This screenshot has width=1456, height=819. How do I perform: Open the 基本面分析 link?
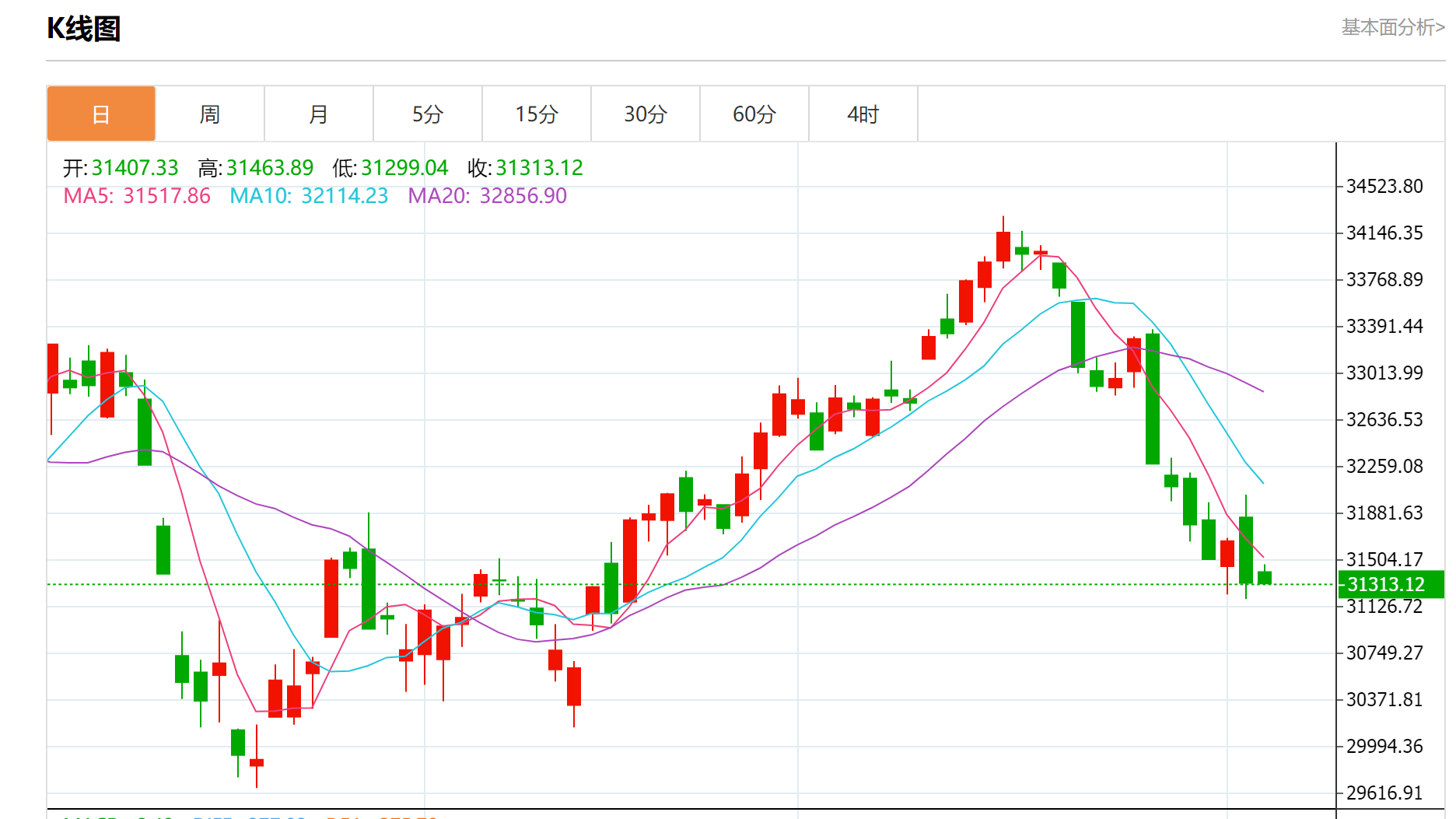[1392, 27]
